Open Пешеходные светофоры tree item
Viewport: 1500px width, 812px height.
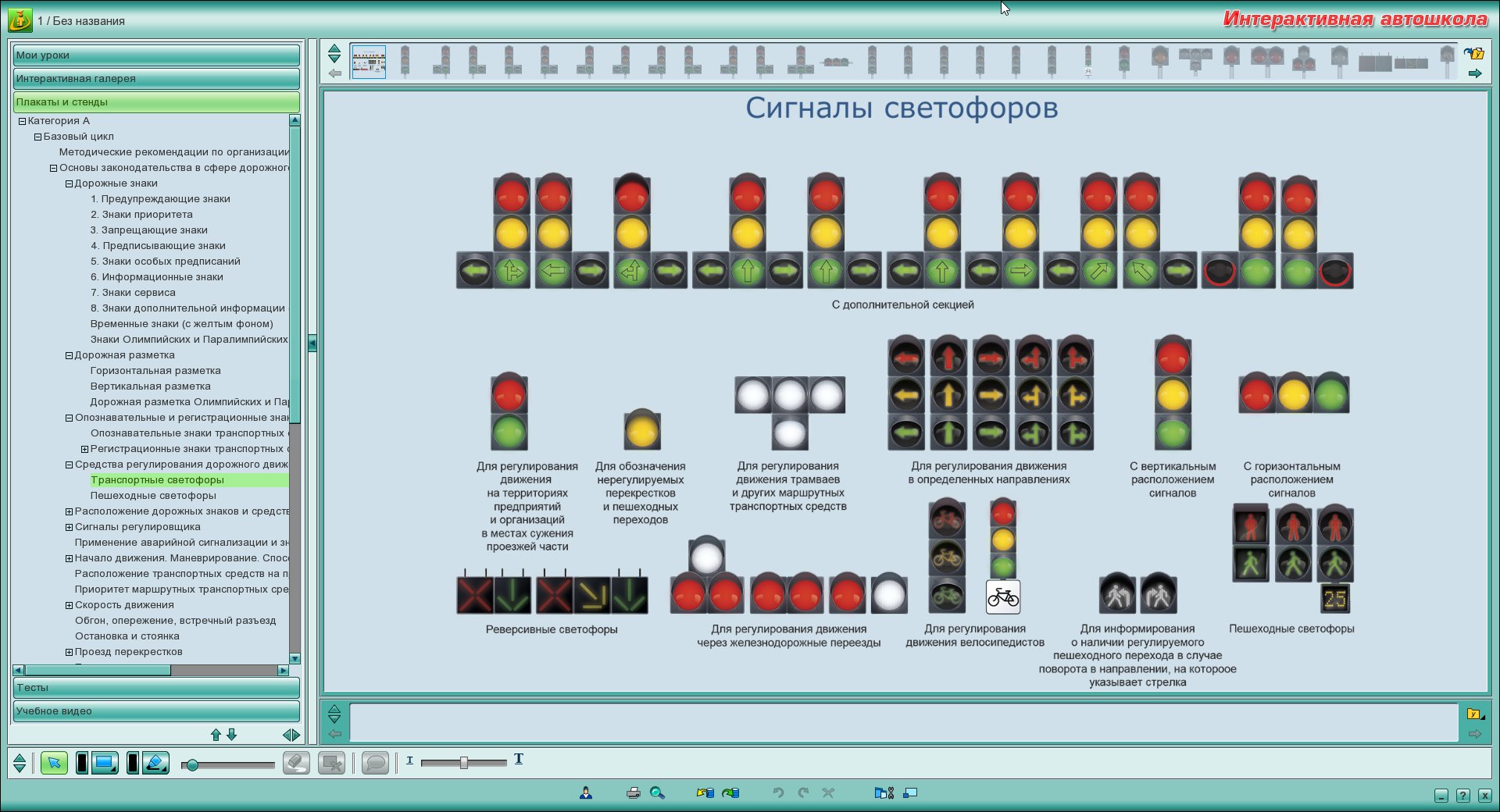[x=153, y=496]
